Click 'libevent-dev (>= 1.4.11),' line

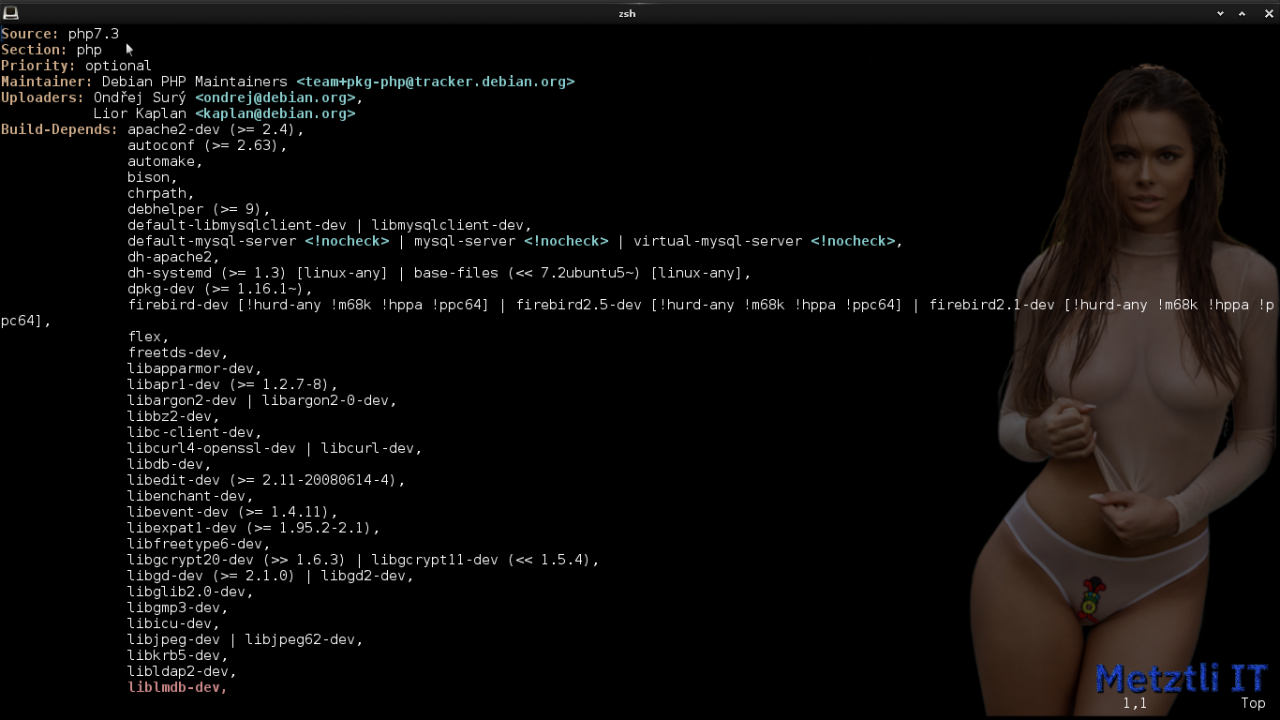coord(232,514)
